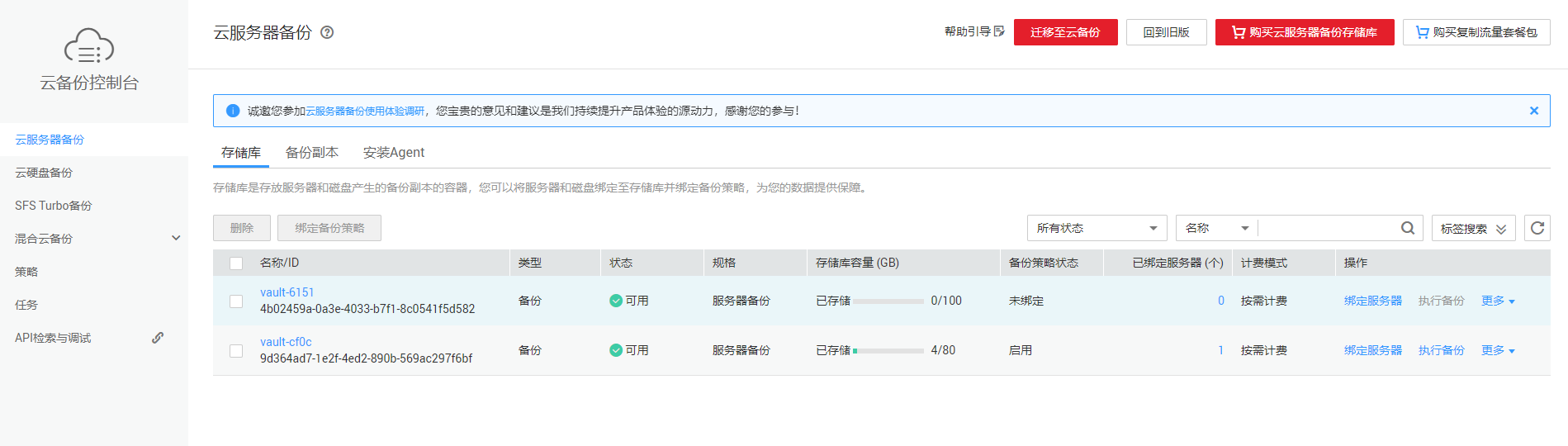This screenshot has height=446, width=1568.
Task: Click the link icon next to API检索与调试
Action: 158,338
